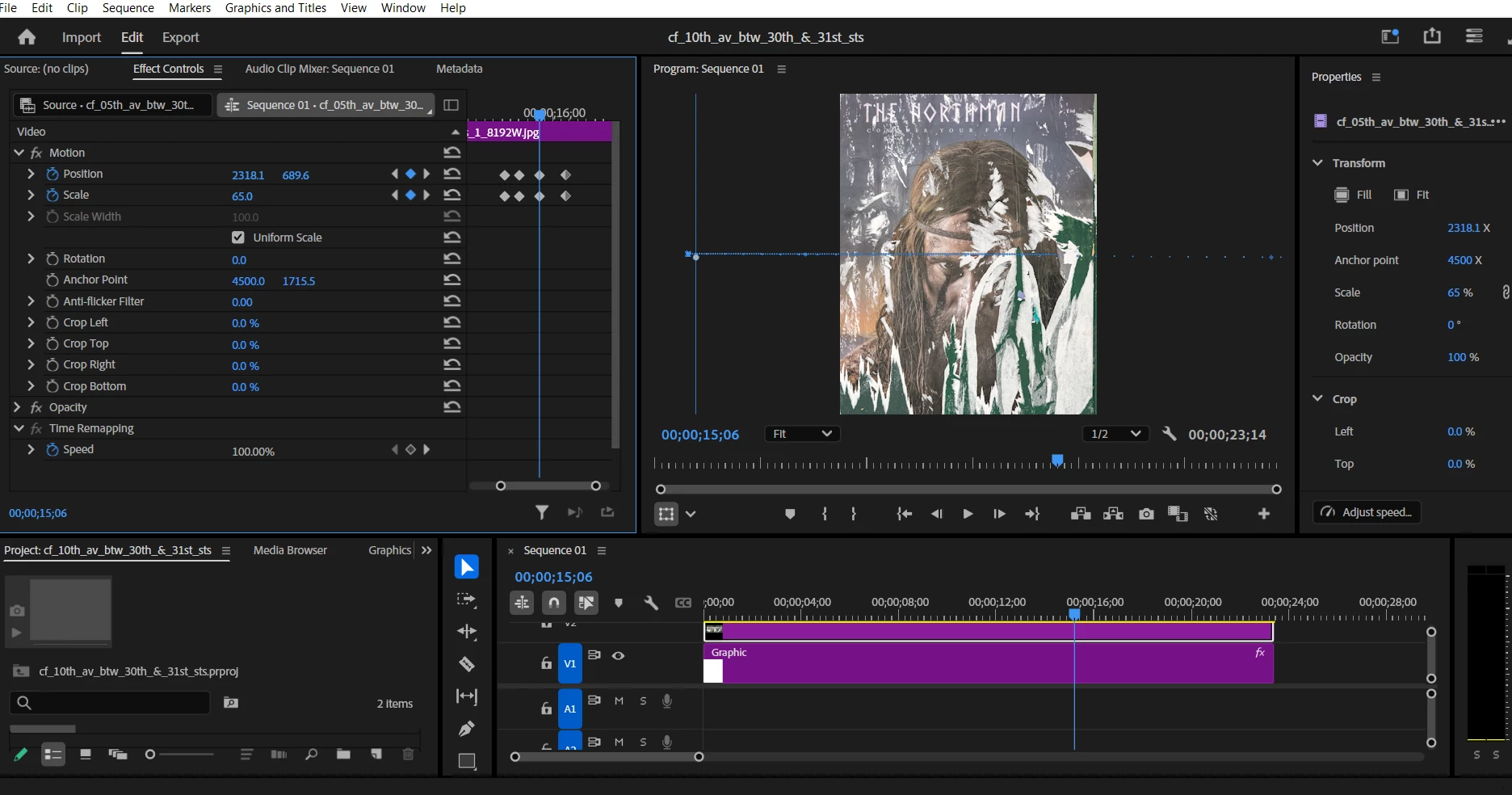Click the Extract button in Program monitor
The height and width of the screenshot is (795, 1512).
pos(1113,514)
